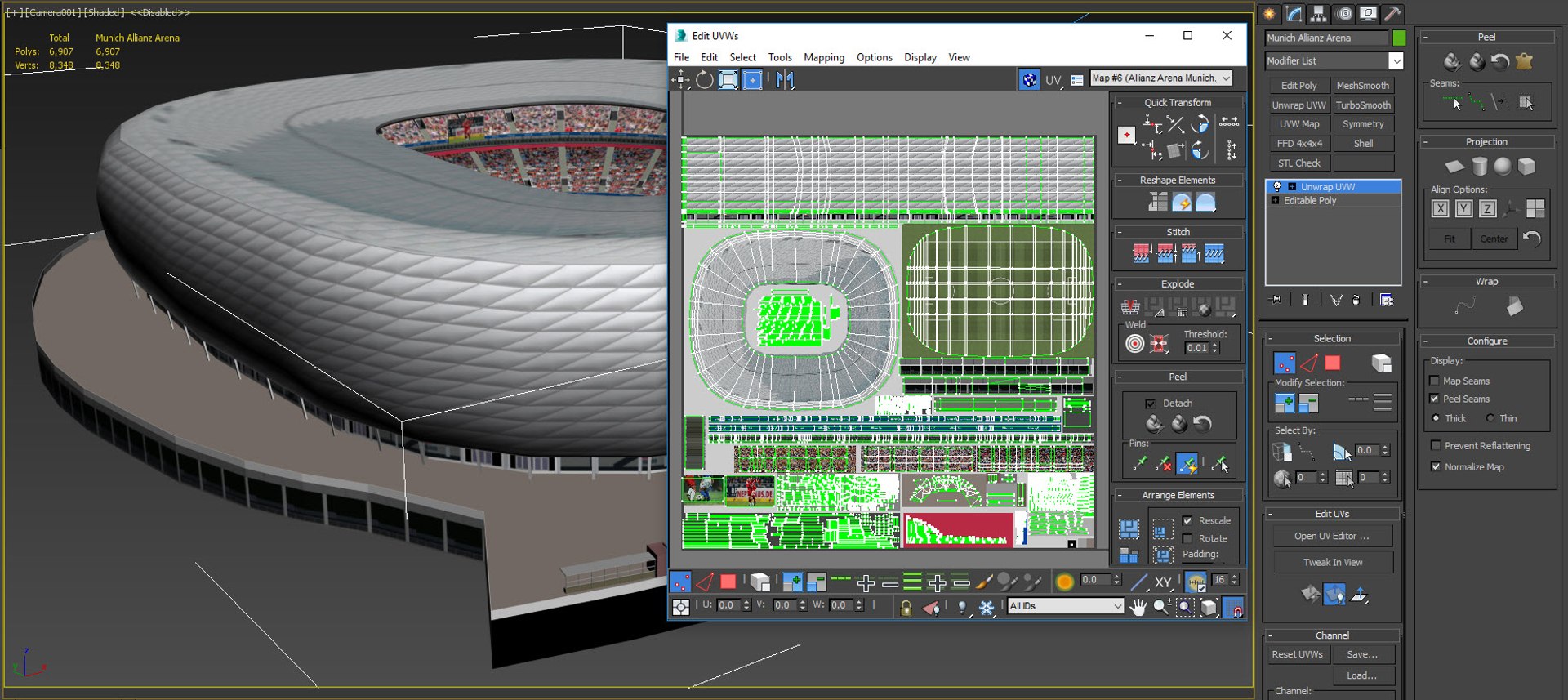Enable Polygon sub-object mode in UV editor bottom bar
Viewport: 1568px width, 700px height.
[x=728, y=582]
